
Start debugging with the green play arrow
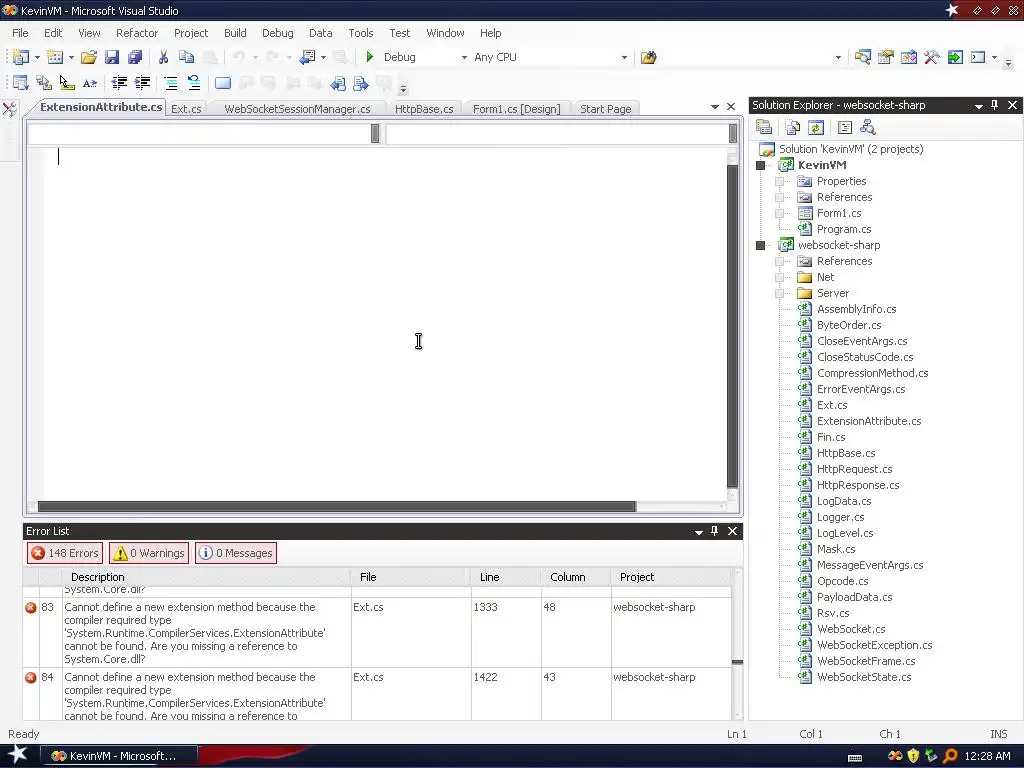point(370,57)
